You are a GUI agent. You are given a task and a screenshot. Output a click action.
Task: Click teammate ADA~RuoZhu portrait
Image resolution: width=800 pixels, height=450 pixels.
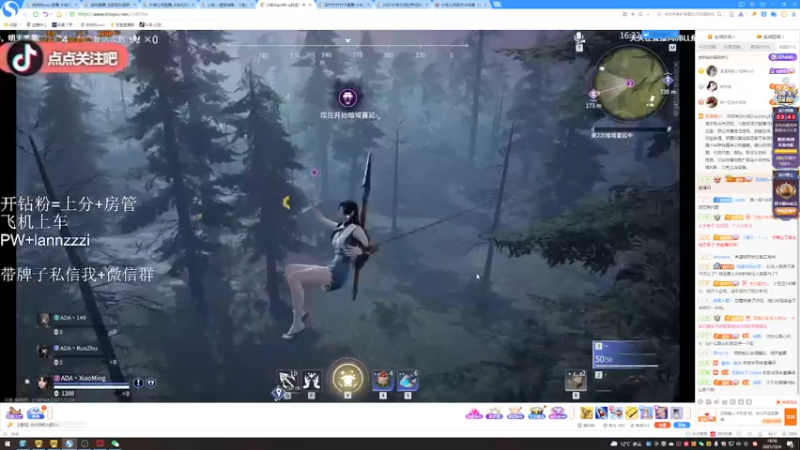tap(44, 351)
